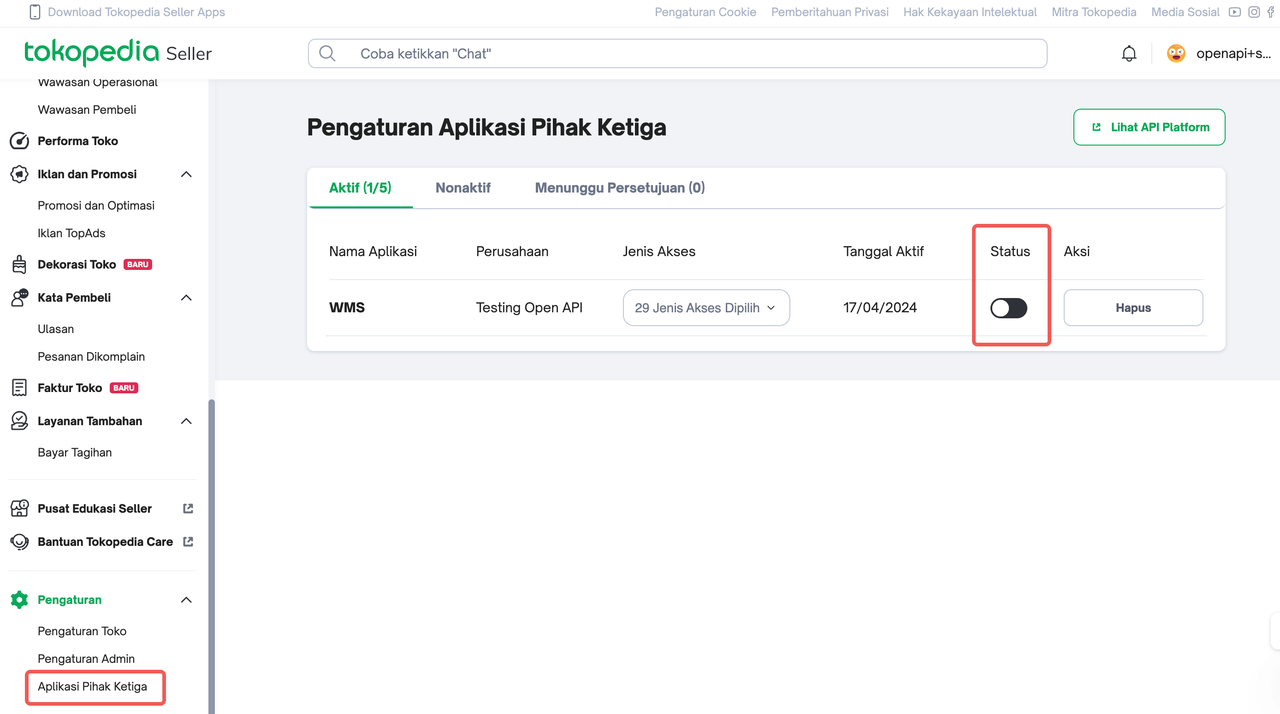Open the notification bell
The height and width of the screenshot is (714, 1280).
pyautogui.click(x=1129, y=54)
